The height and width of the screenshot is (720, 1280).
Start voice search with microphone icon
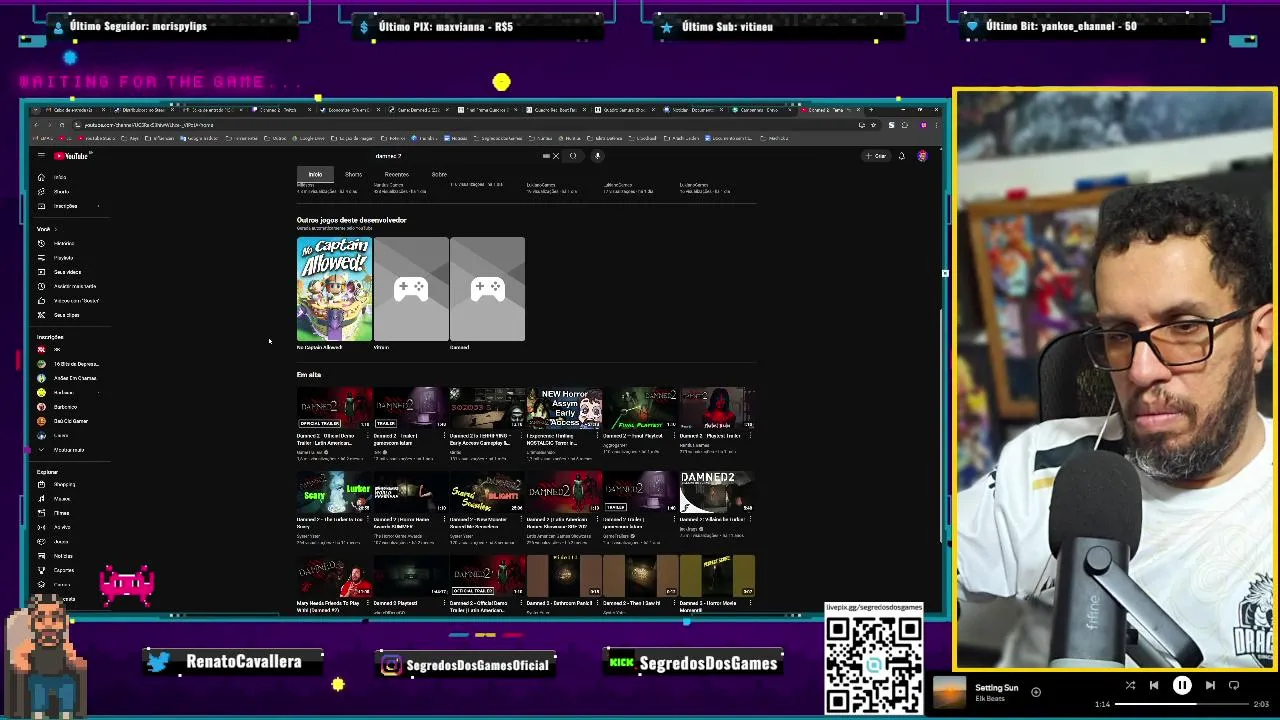pyautogui.click(x=597, y=156)
